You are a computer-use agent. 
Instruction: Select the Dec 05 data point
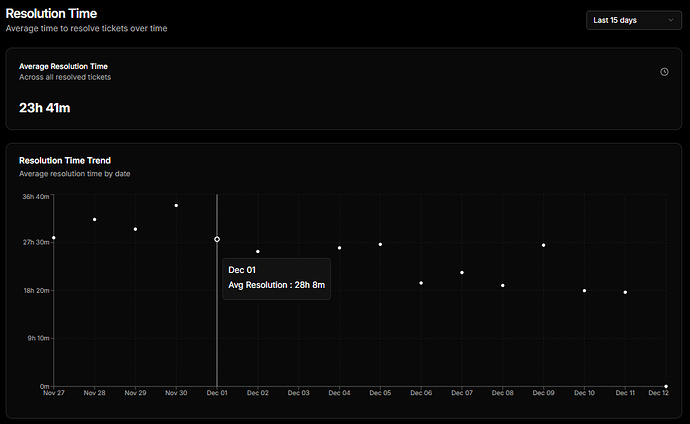[380, 244]
